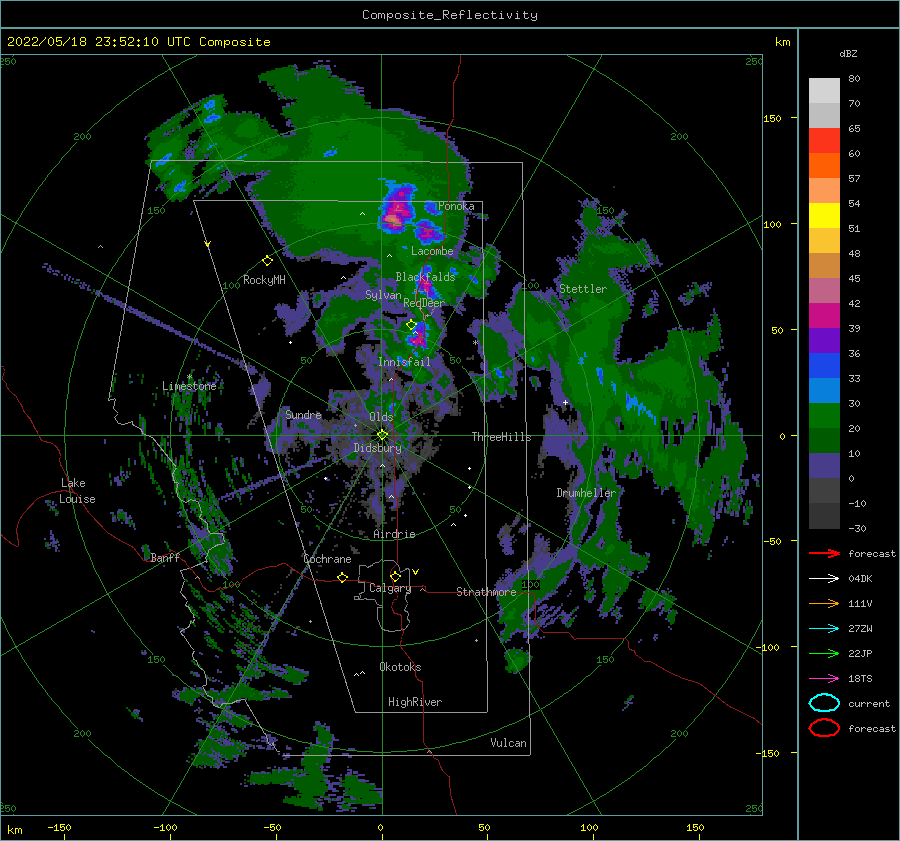
Task: Click the Airdrie city label
Action: (394, 534)
